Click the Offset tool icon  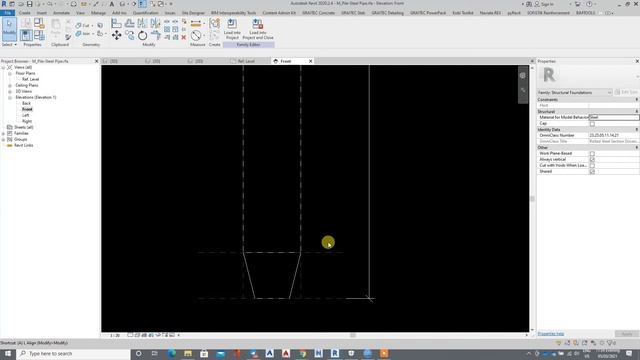[129, 23]
